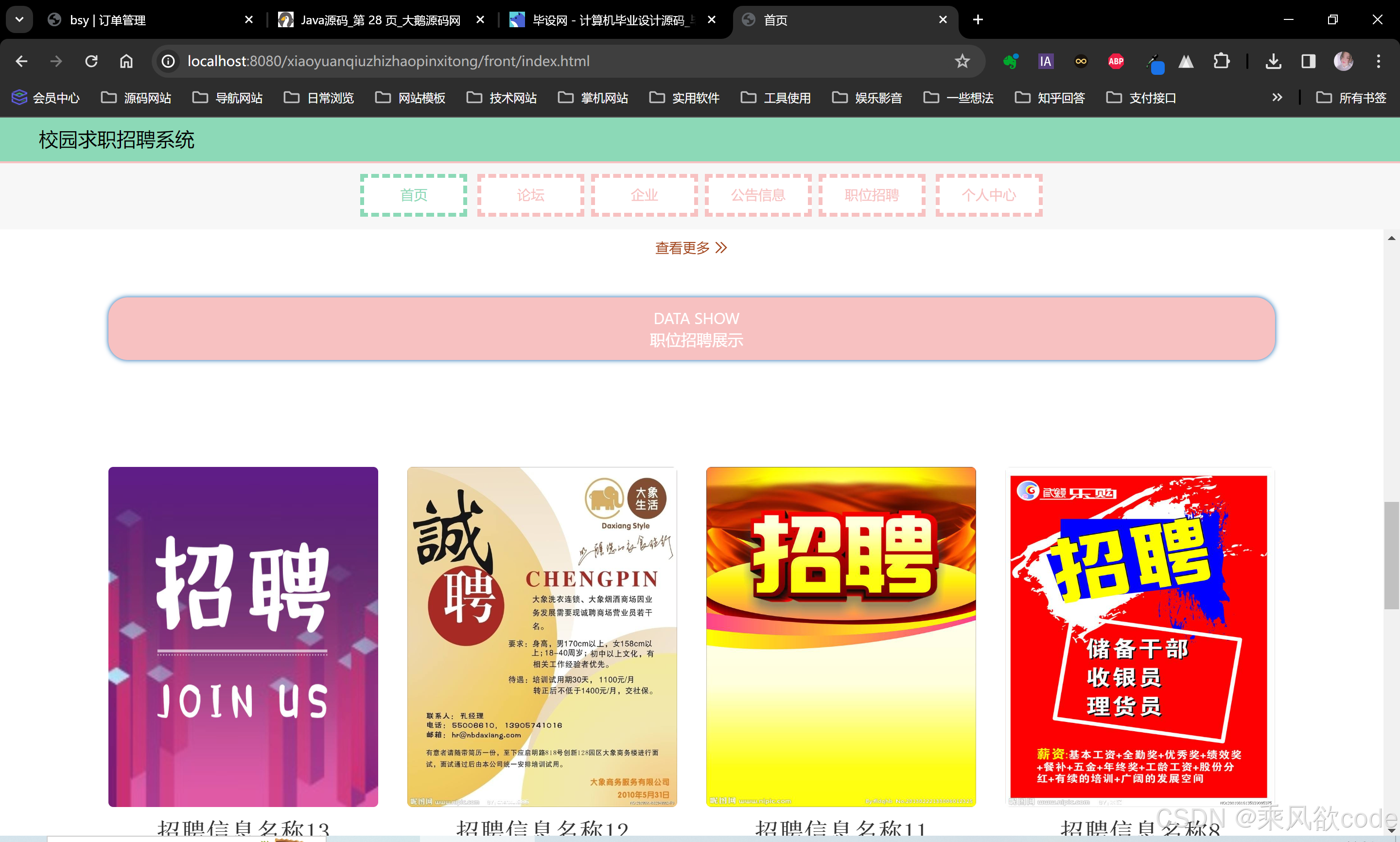Open the tab search chevron dropdown
This screenshot has height=842, width=1400.
click(19, 19)
